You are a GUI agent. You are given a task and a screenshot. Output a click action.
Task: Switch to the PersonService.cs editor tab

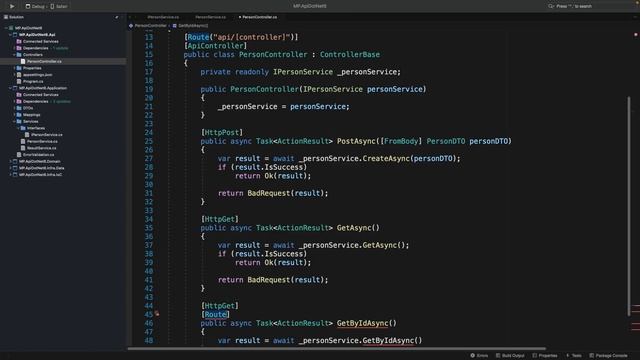pyautogui.click(x=210, y=17)
